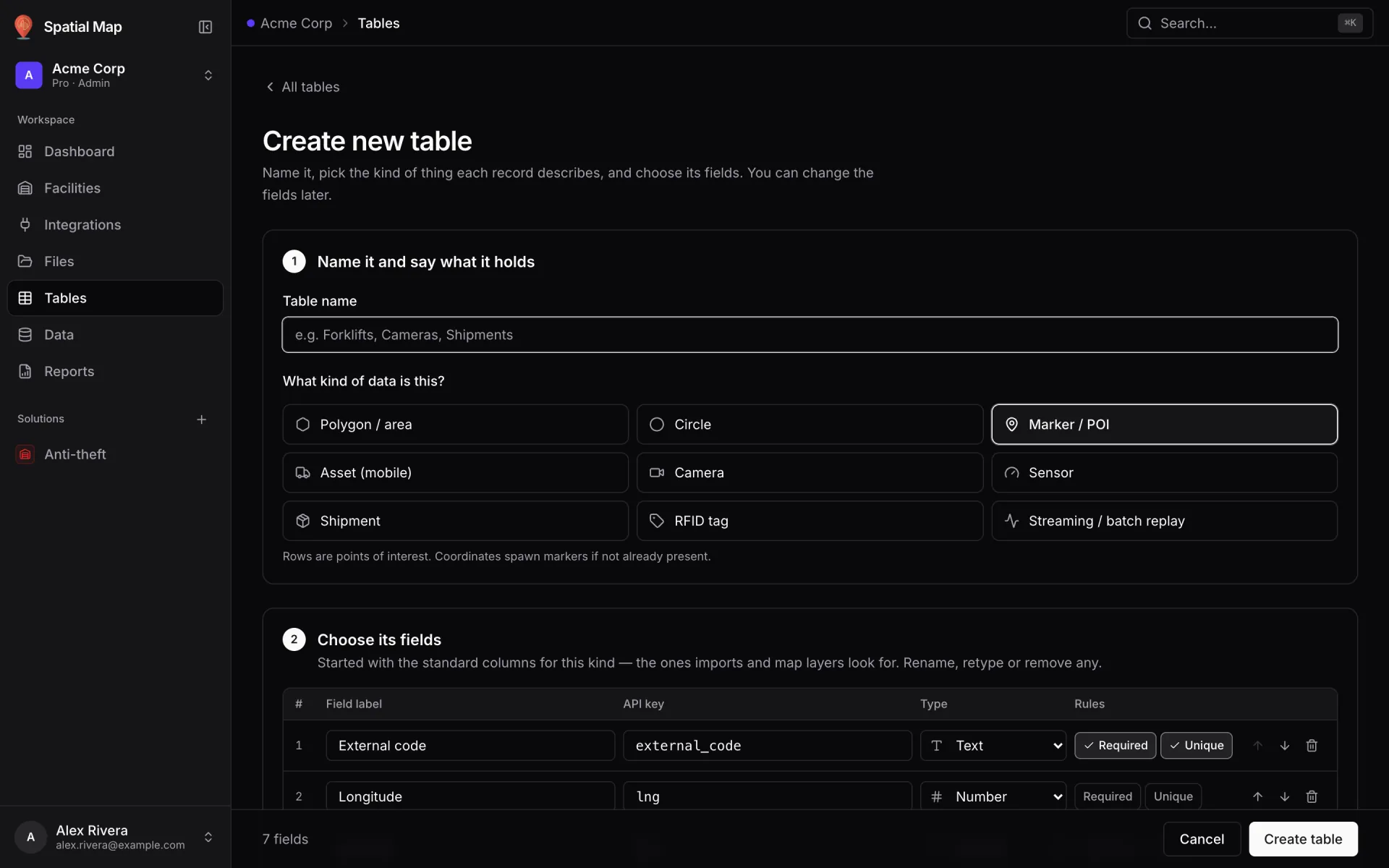The height and width of the screenshot is (868, 1389).
Task: Click the Spatial Map logo icon
Action: point(23,27)
